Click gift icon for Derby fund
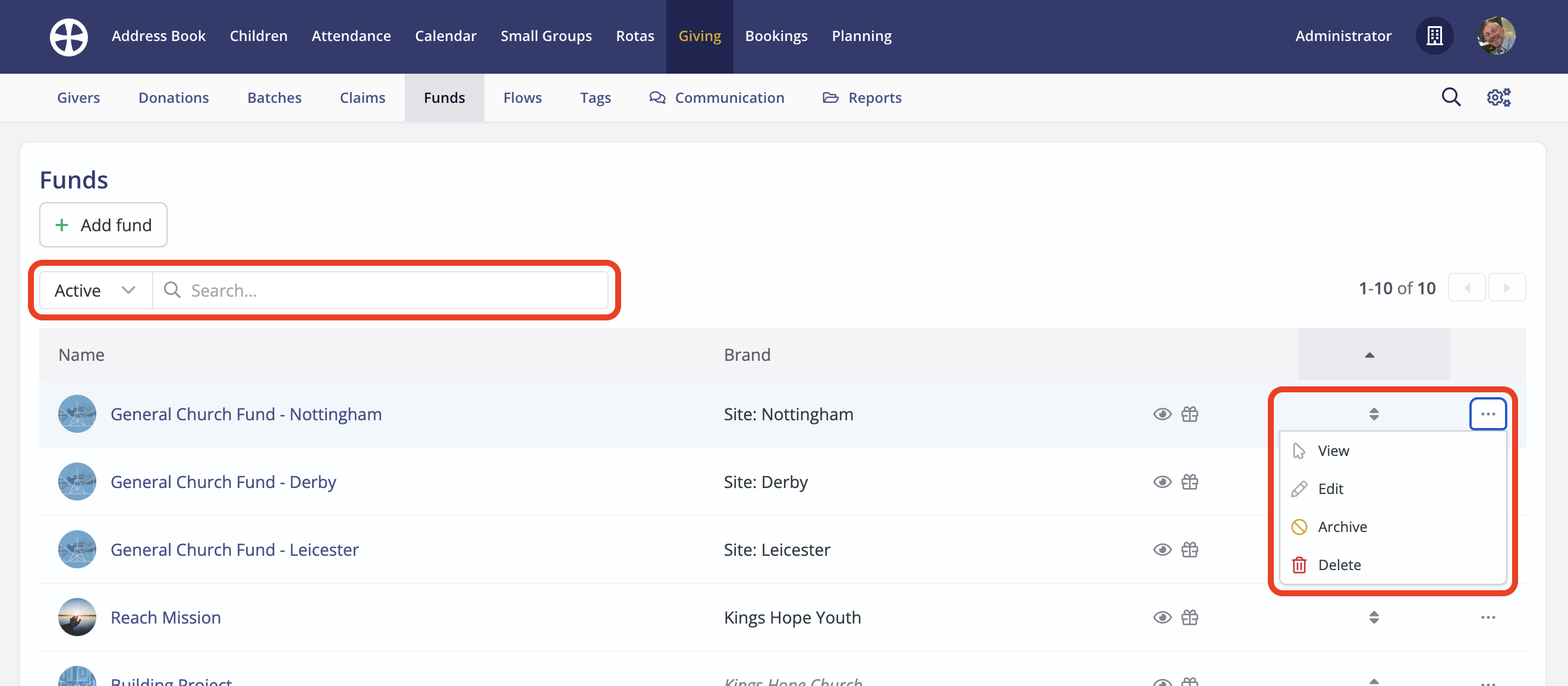 [x=1189, y=482]
